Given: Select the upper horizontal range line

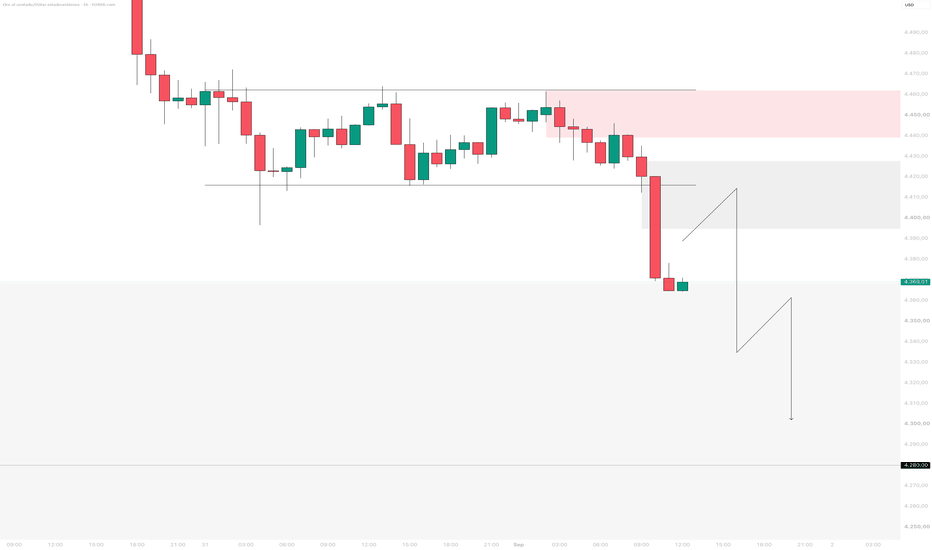Looking at the screenshot, I should tap(450, 90).
